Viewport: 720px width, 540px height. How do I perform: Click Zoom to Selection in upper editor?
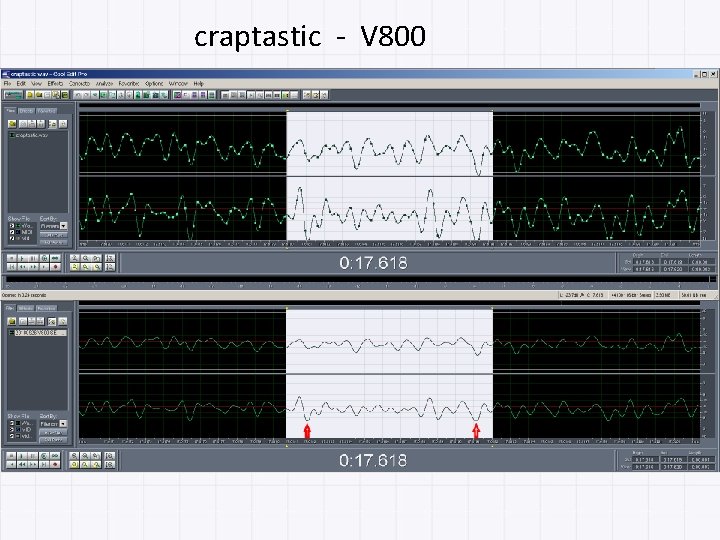coord(74,267)
